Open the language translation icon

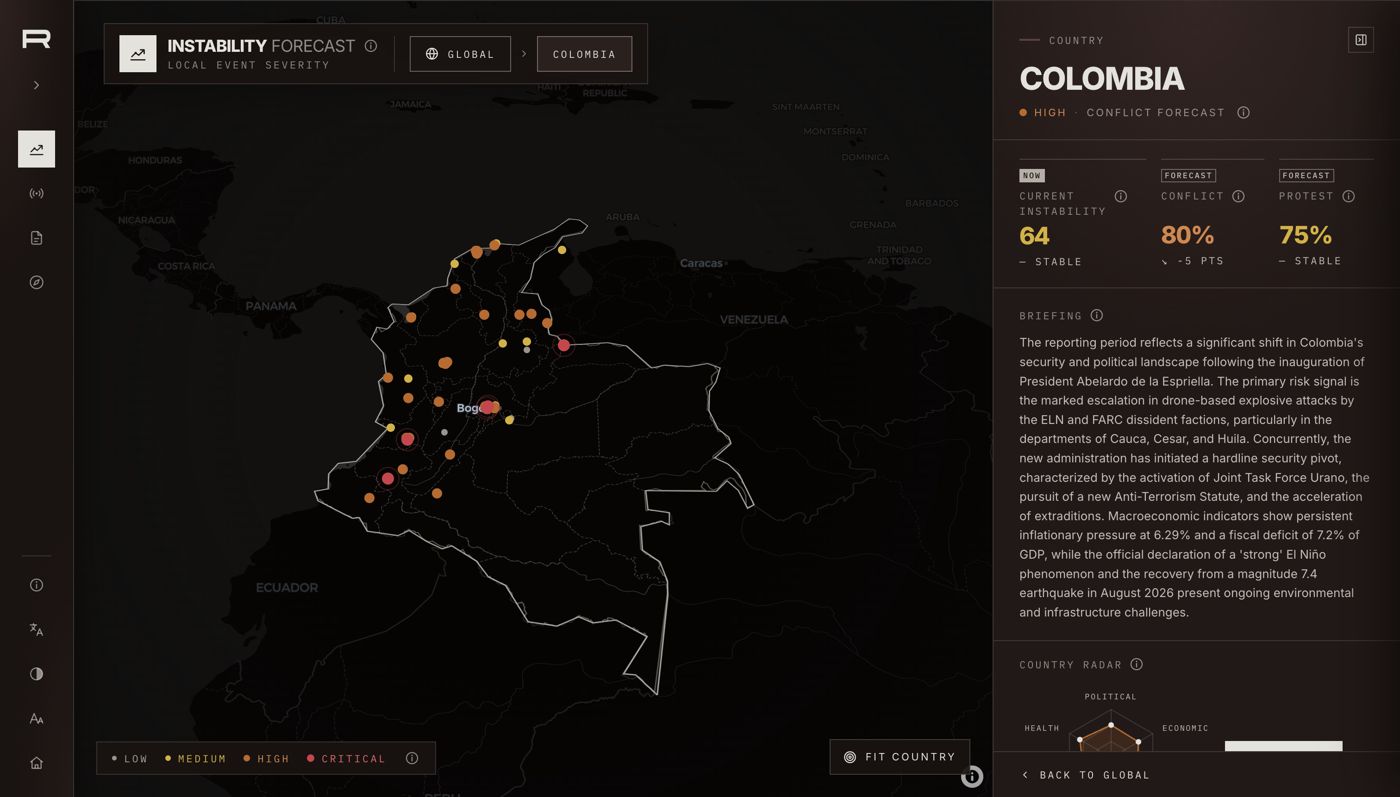pyautogui.click(x=36, y=629)
